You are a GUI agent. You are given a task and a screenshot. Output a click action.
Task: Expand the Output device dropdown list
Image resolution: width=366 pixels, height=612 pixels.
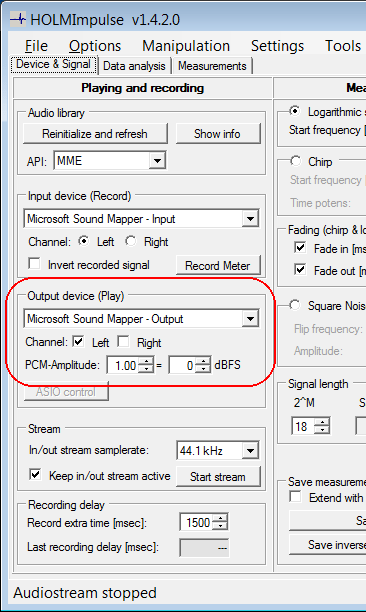(x=251, y=319)
